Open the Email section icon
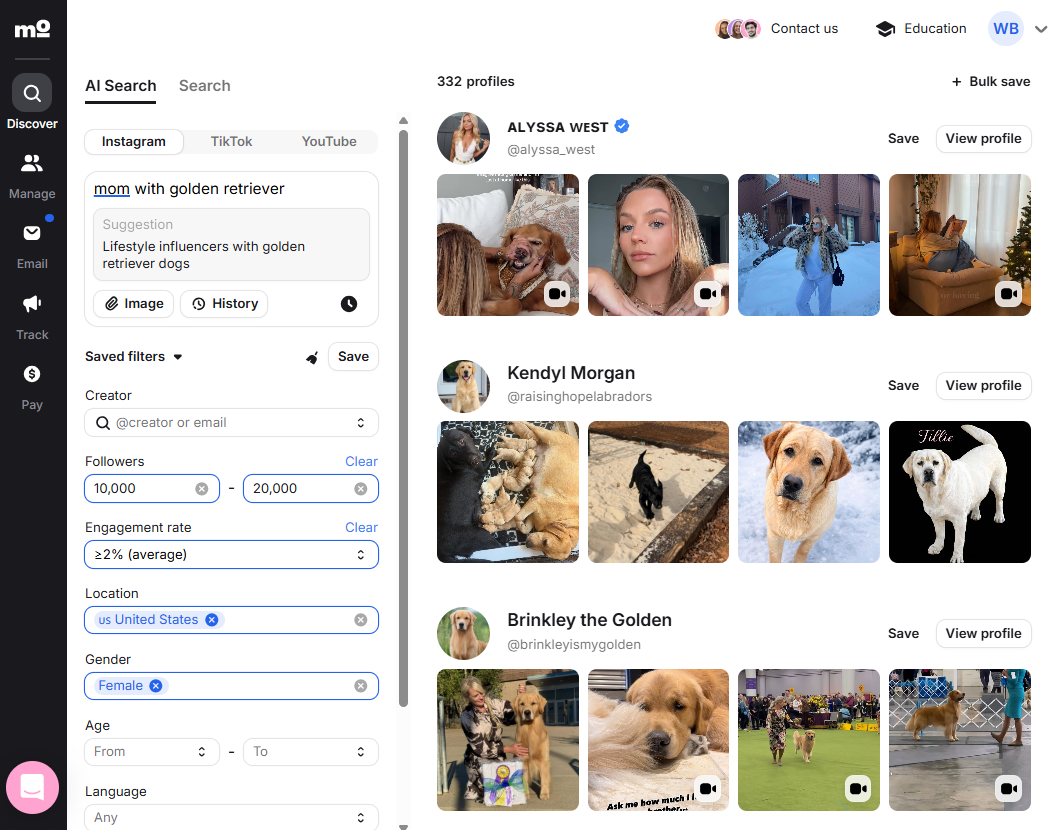 (32, 233)
